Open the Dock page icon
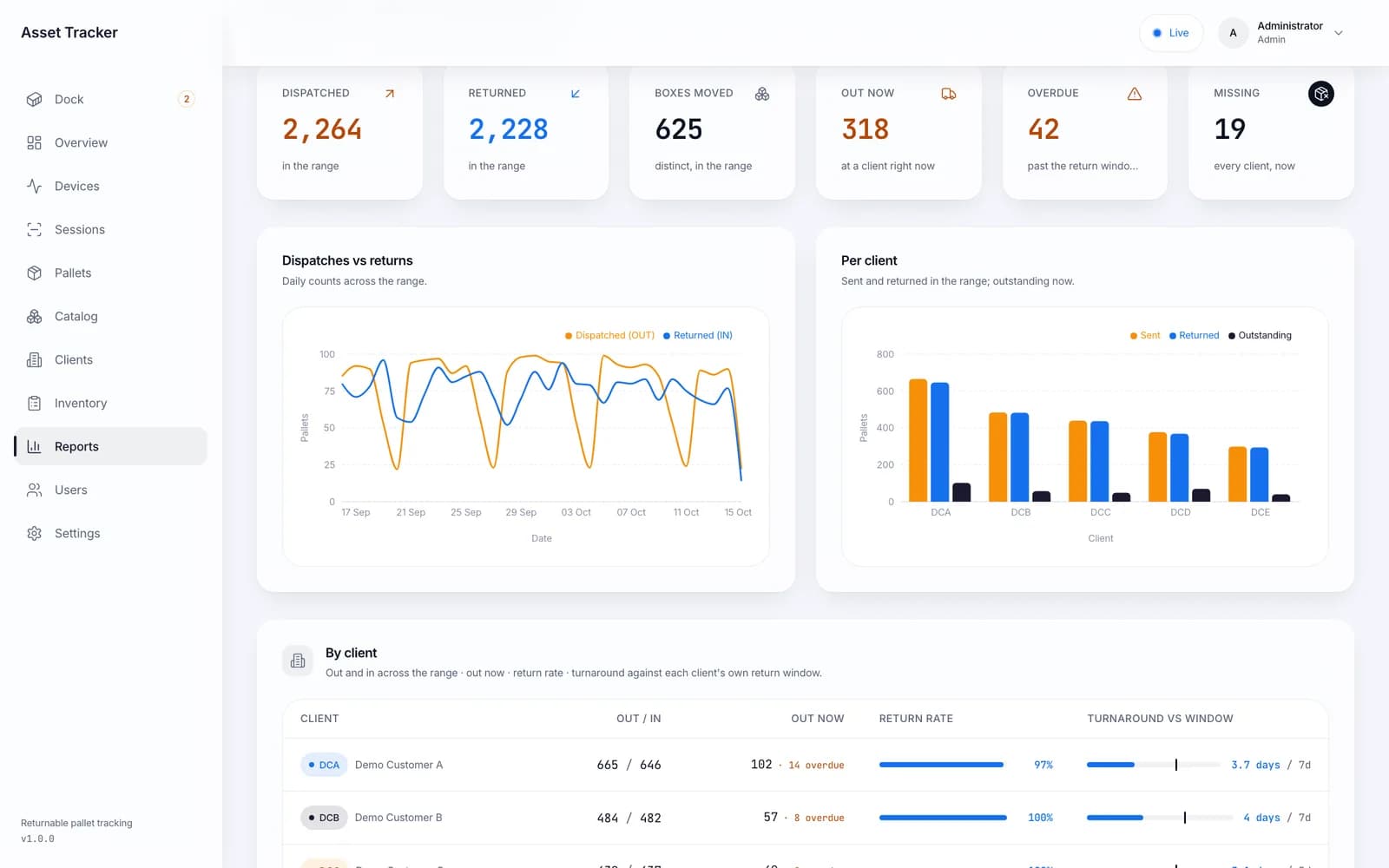This screenshot has height=868, width=1389. (x=34, y=99)
